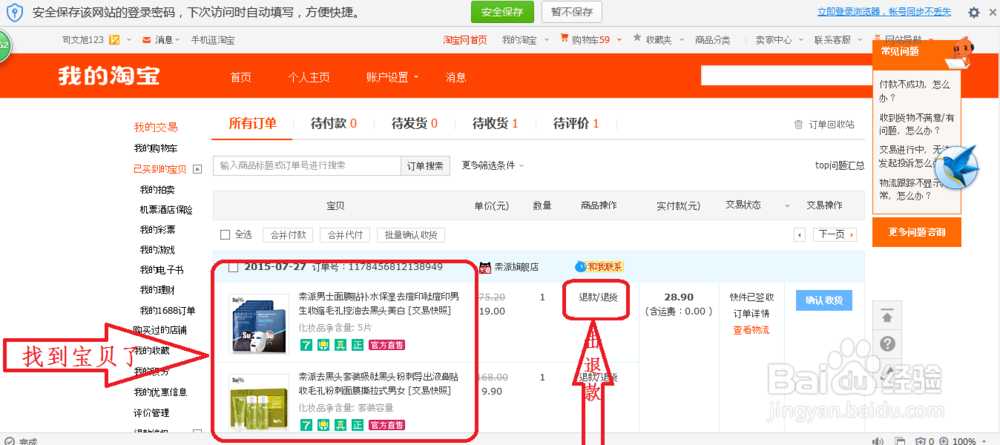Collapse the 已买到的宝贝 sidebar section
Screen dimensions: 1000x445
(197, 170)
